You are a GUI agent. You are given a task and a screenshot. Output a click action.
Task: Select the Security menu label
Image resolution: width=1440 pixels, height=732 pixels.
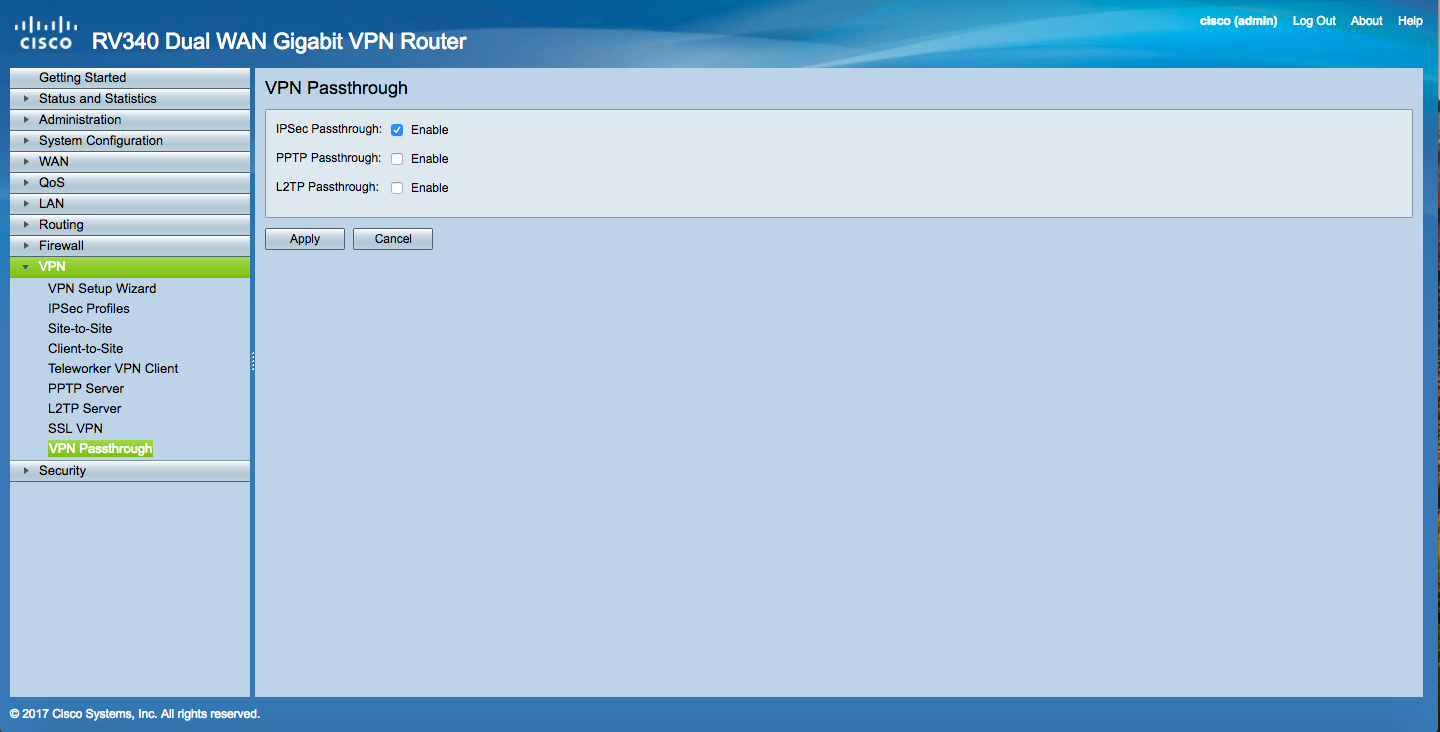(x=62, y=471)
